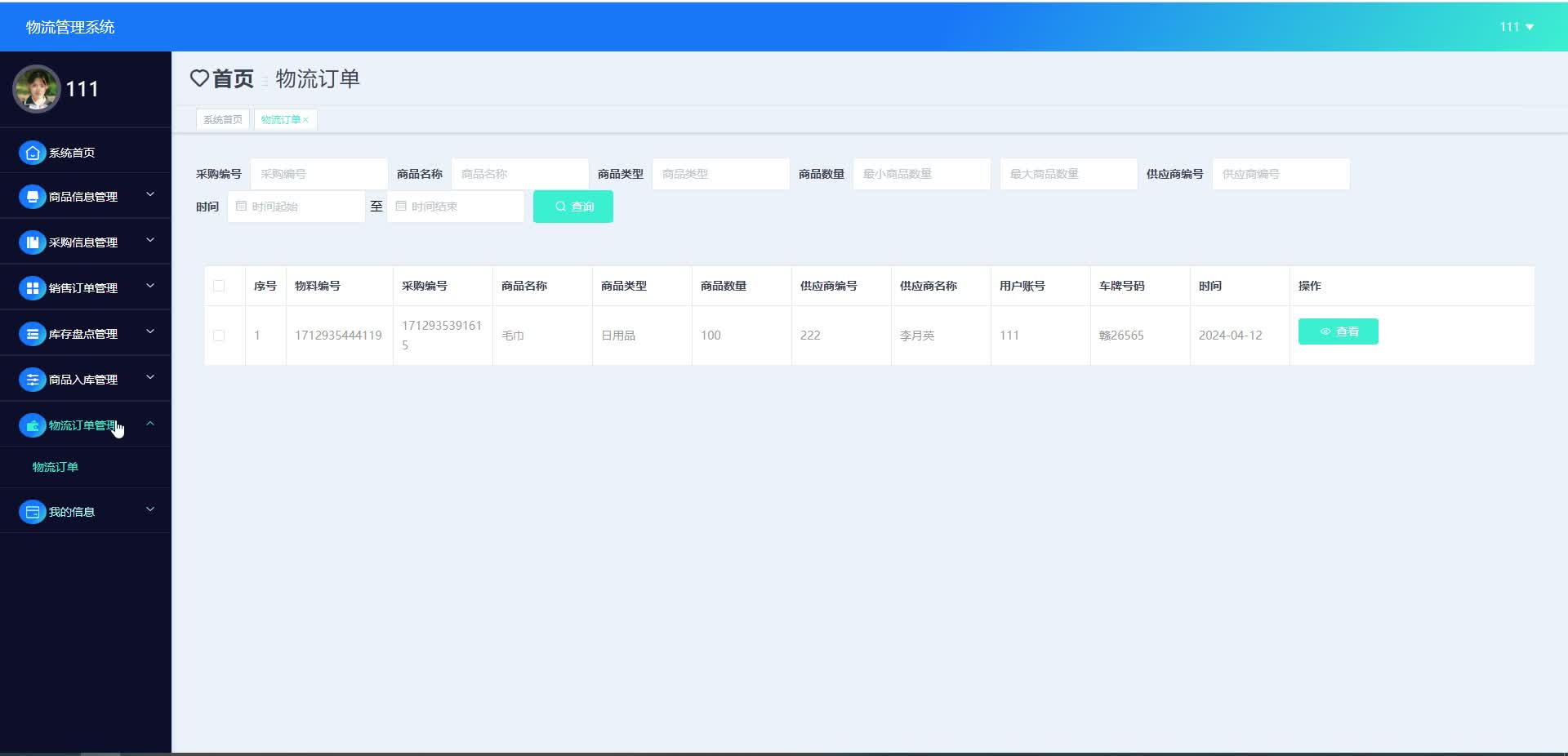Viewport: 1568px width, 756px height.
Task: Focus the 商品名称 input field
Action: coord(520,174)
